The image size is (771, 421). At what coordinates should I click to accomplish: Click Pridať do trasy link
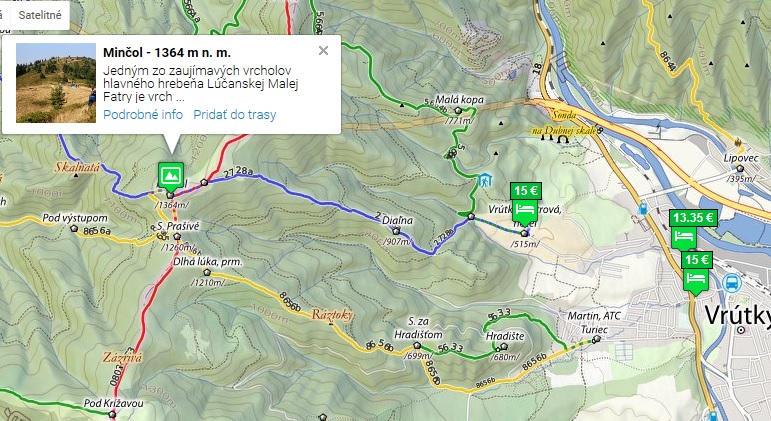pyautogui.click(x=235, y=115)
